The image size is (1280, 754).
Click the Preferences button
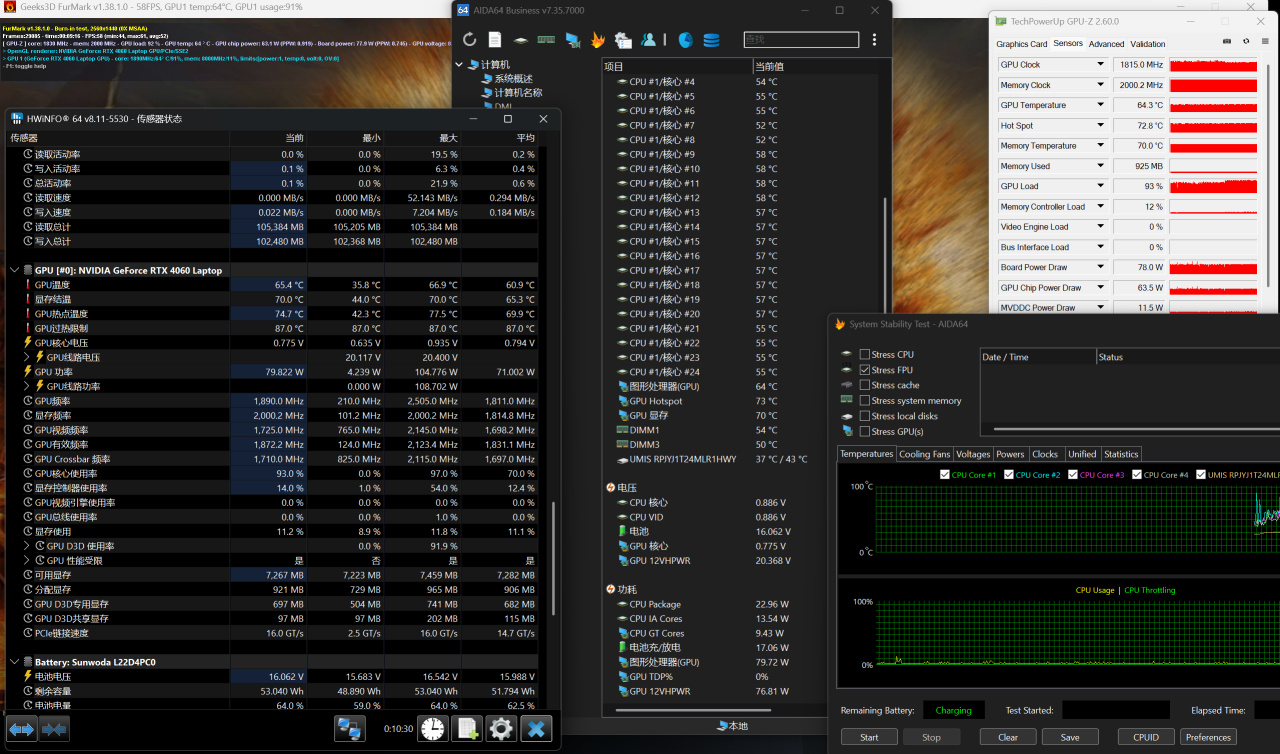(1208, 737)
